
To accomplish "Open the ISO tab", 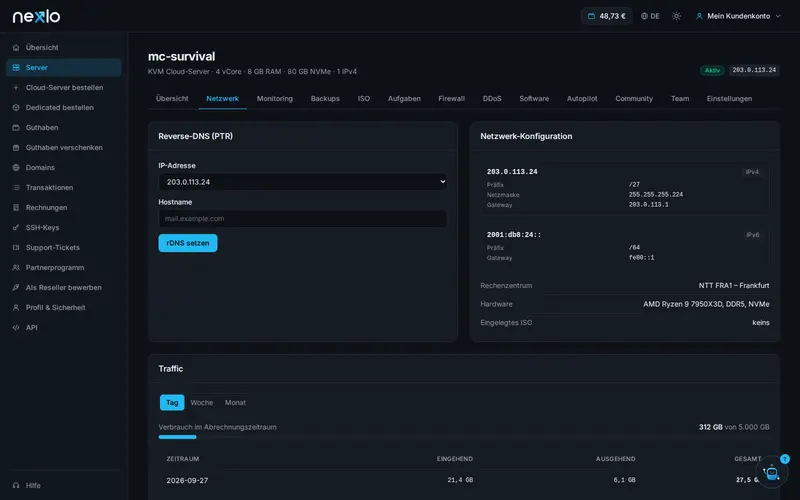I will 364,98.
